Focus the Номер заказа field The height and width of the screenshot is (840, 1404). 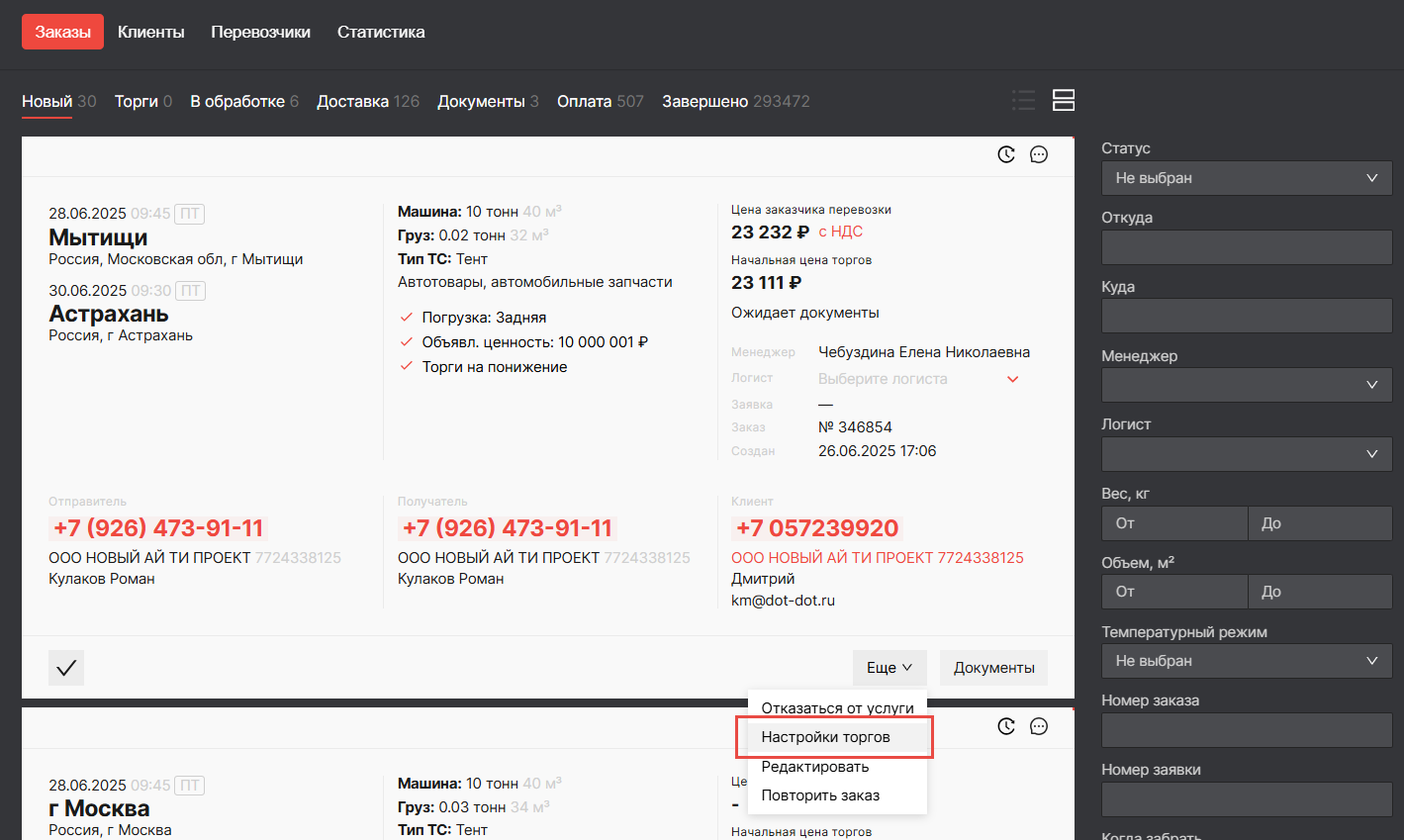[x=1247, y=730]
